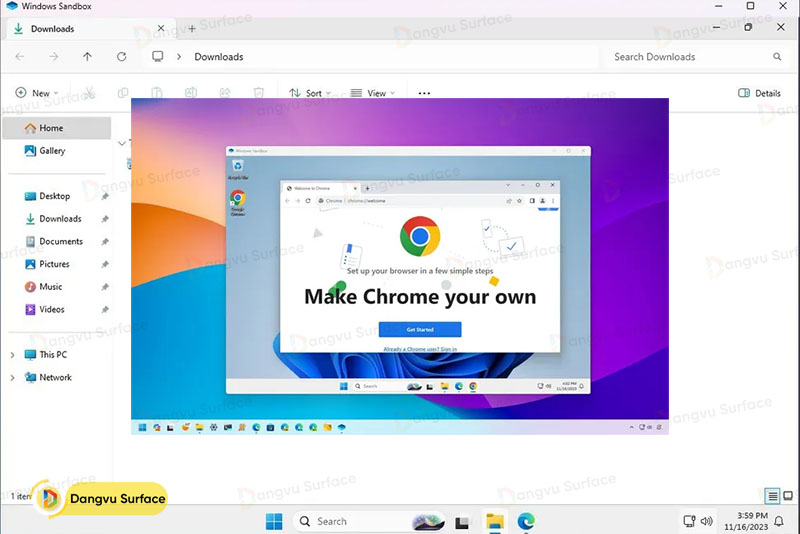Unpin Downloads from Quick access
This screenshot has width=800, height=534.
(x=105, y=219)
